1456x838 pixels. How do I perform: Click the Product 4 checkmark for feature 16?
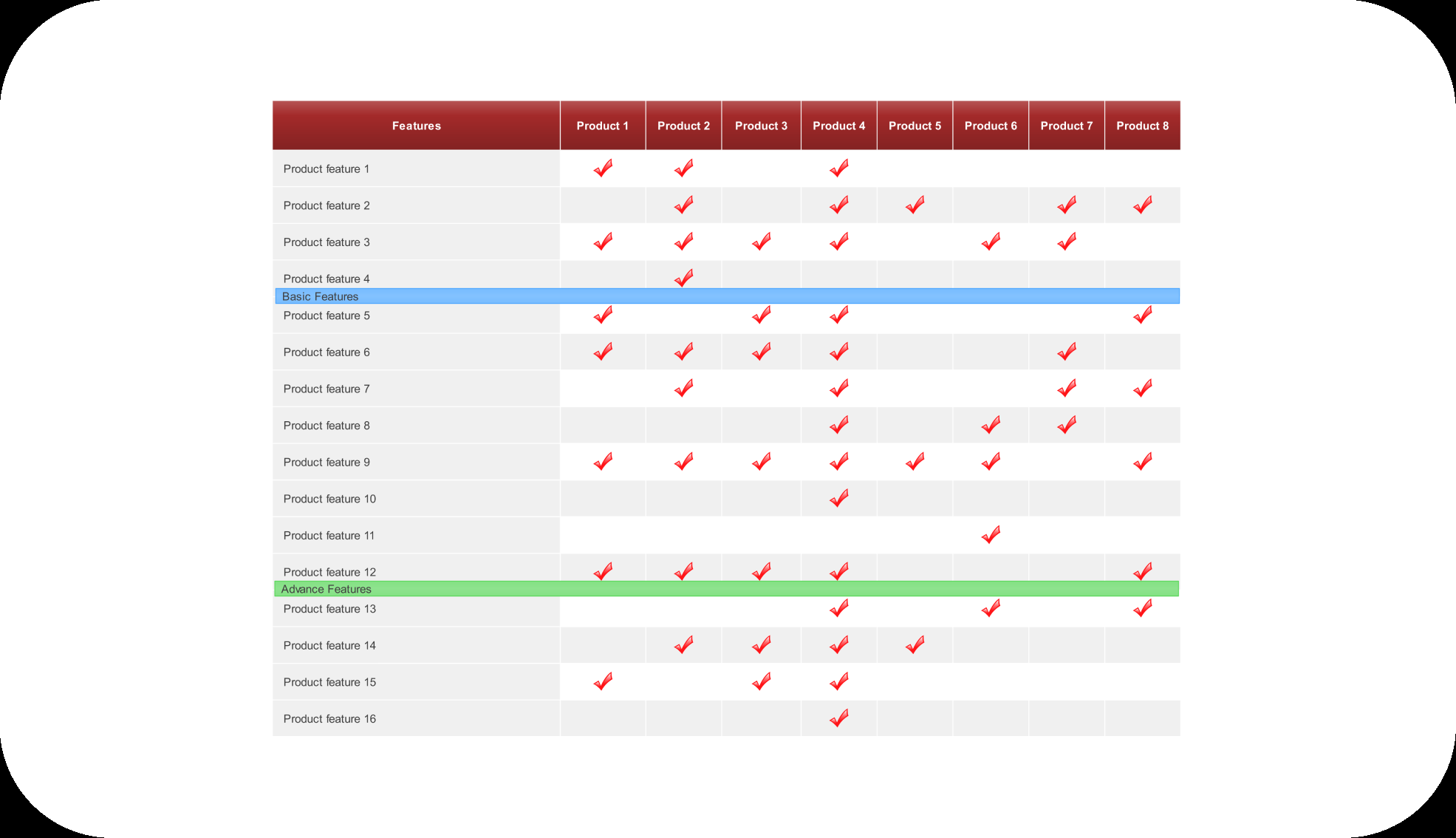pos(839,718)
